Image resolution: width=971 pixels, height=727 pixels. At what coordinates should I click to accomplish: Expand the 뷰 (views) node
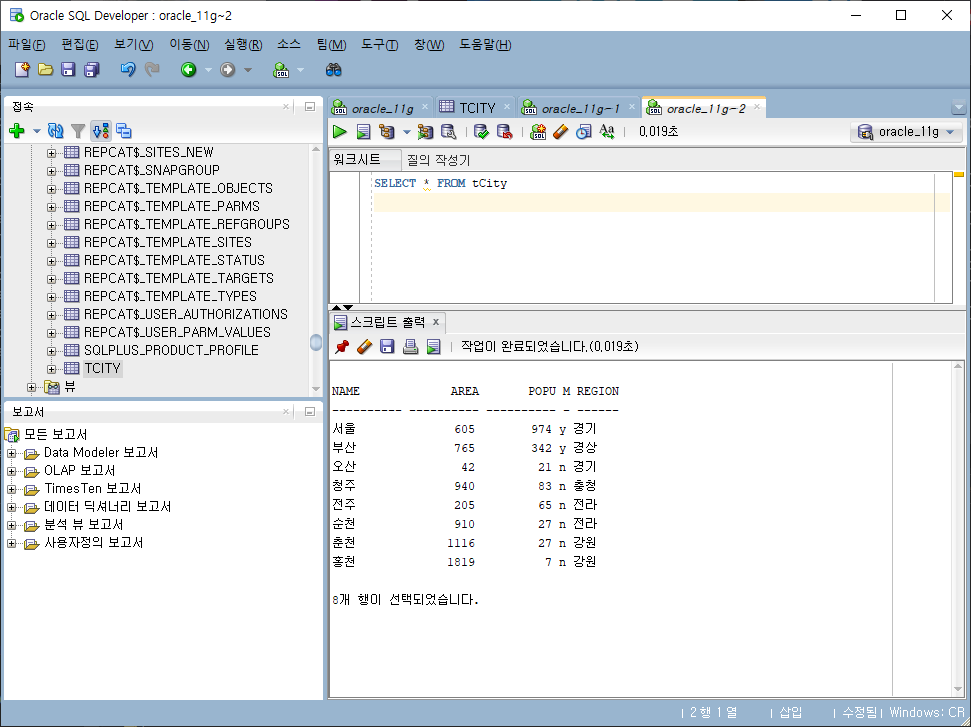(31, 388)
